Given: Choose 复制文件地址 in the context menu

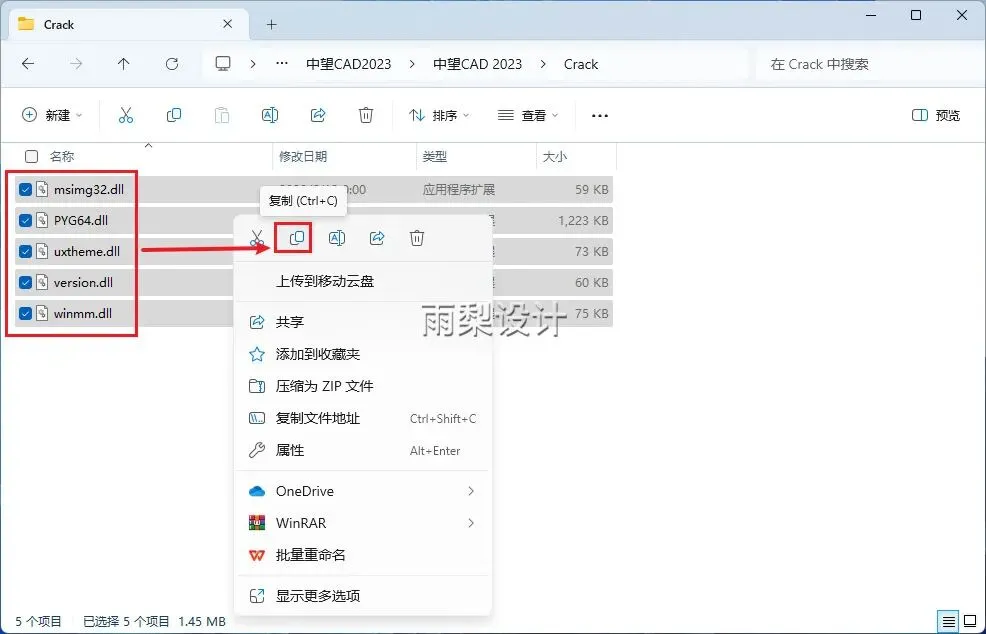Looking at the screenshot, I should tap(362, 418).
